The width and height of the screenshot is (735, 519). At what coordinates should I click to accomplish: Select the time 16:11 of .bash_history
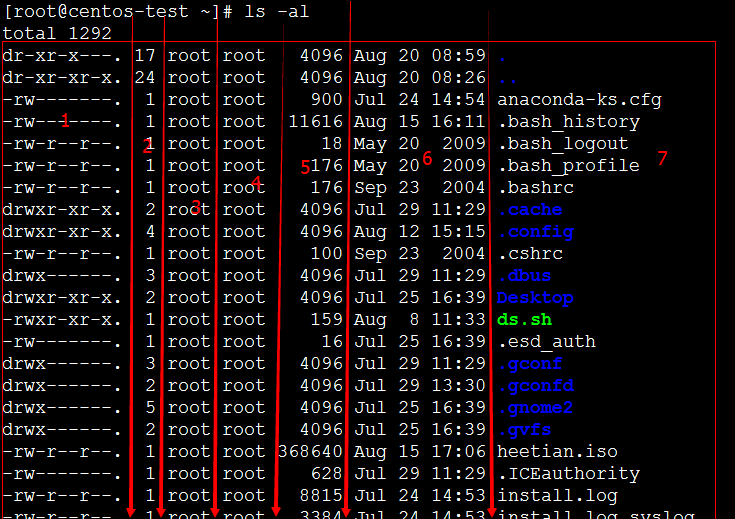click(459, 122)
